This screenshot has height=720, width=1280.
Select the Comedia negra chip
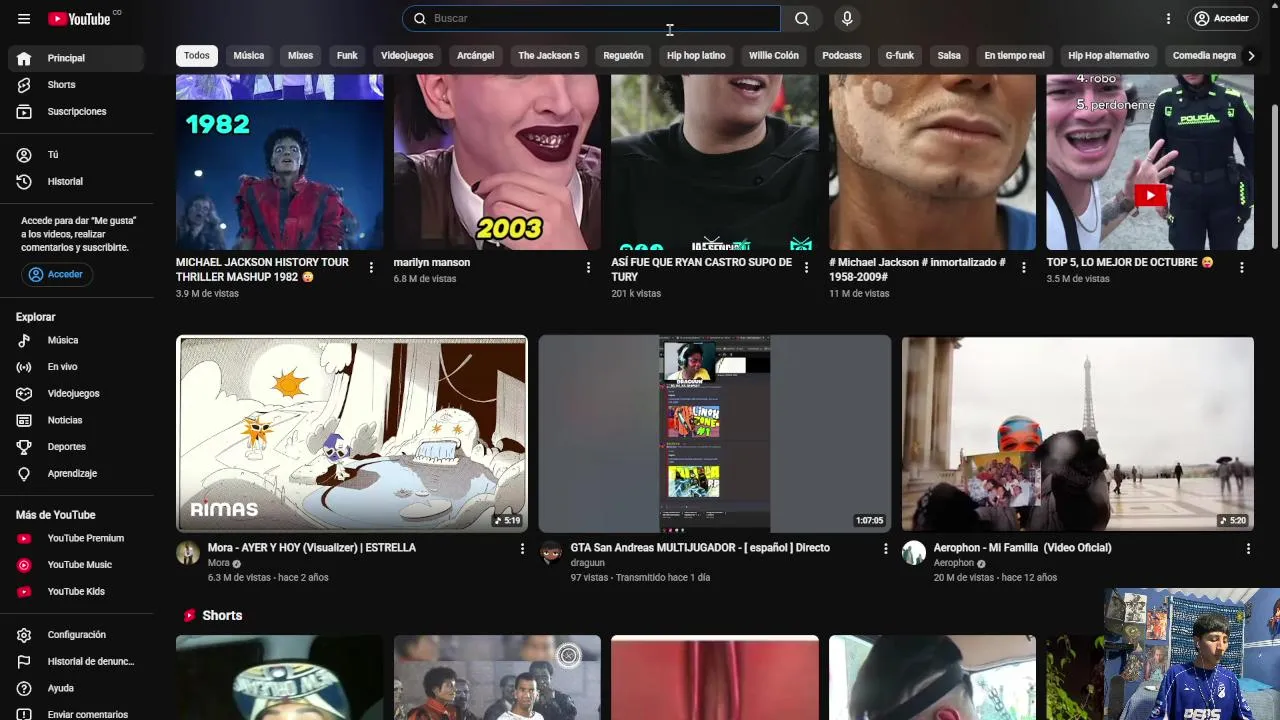pyautogui.click(x=1204, y=56)
